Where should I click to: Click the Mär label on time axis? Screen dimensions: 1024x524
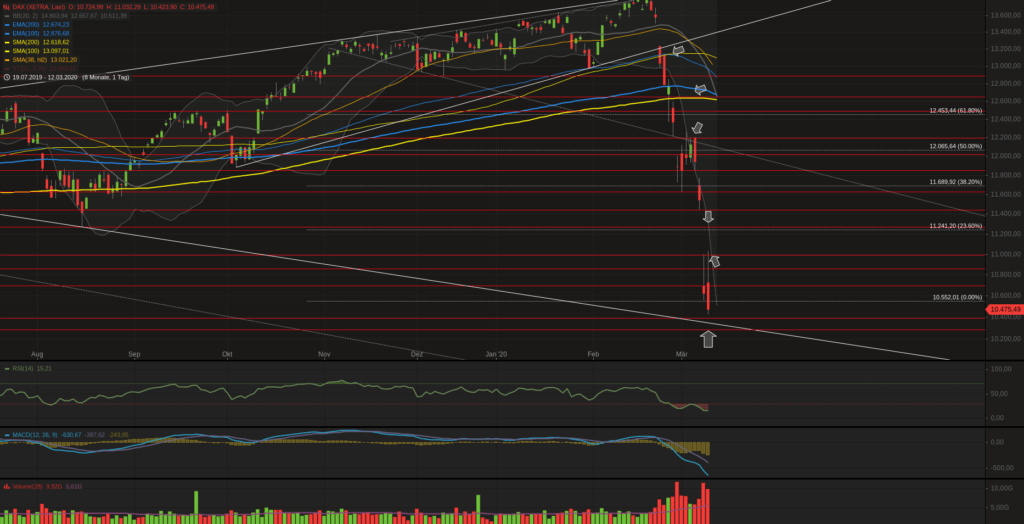(682, 354)
